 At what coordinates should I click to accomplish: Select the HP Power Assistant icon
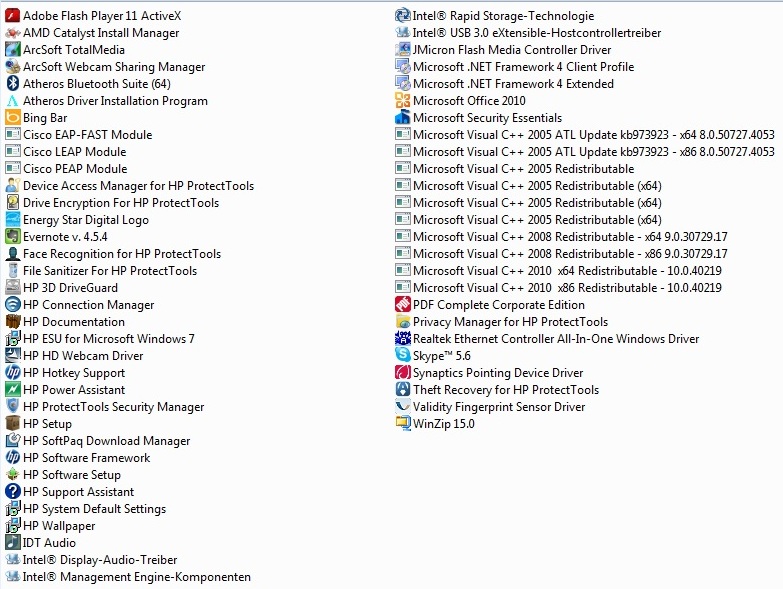point(12,389)
